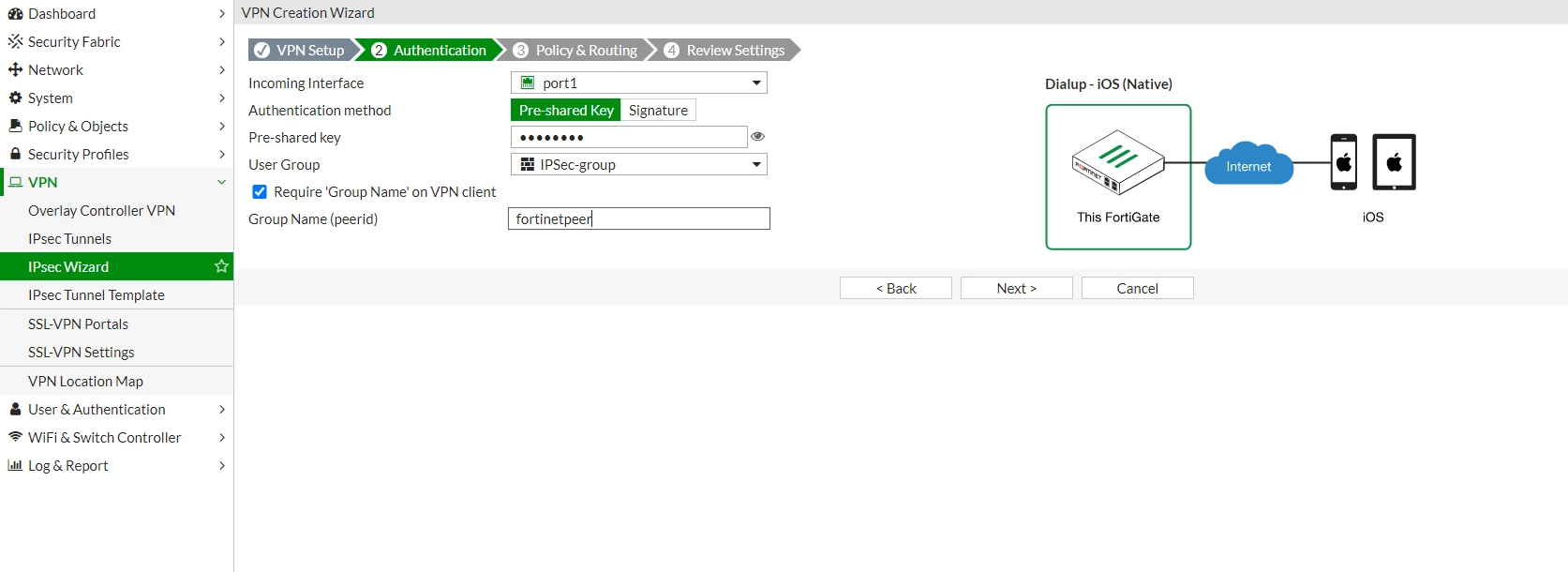The width and height of the screenshot is (1568, 572).
Task: Click the Cancel button
Action: 1138,288
